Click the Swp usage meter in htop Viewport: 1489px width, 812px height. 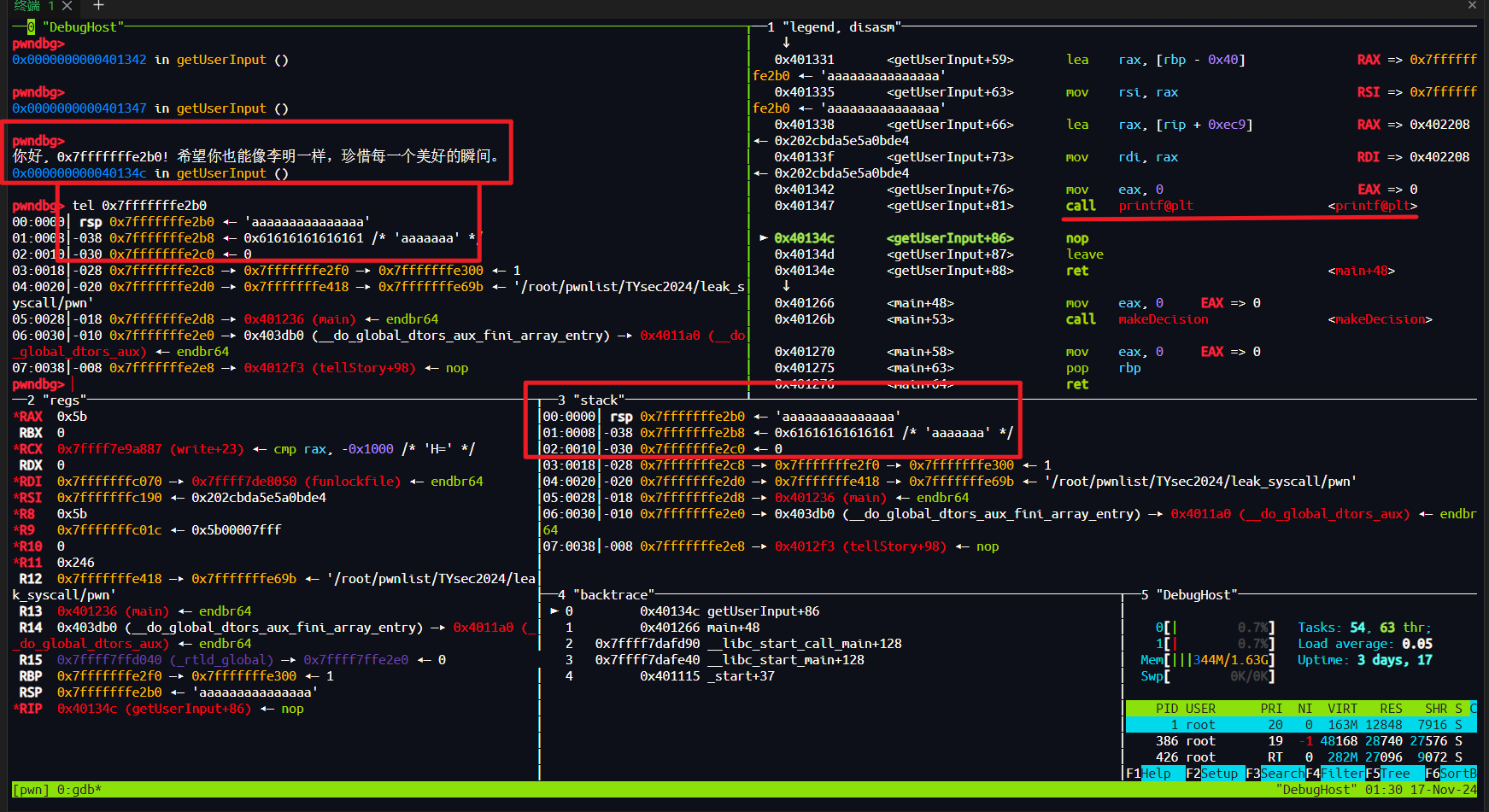1208,676
